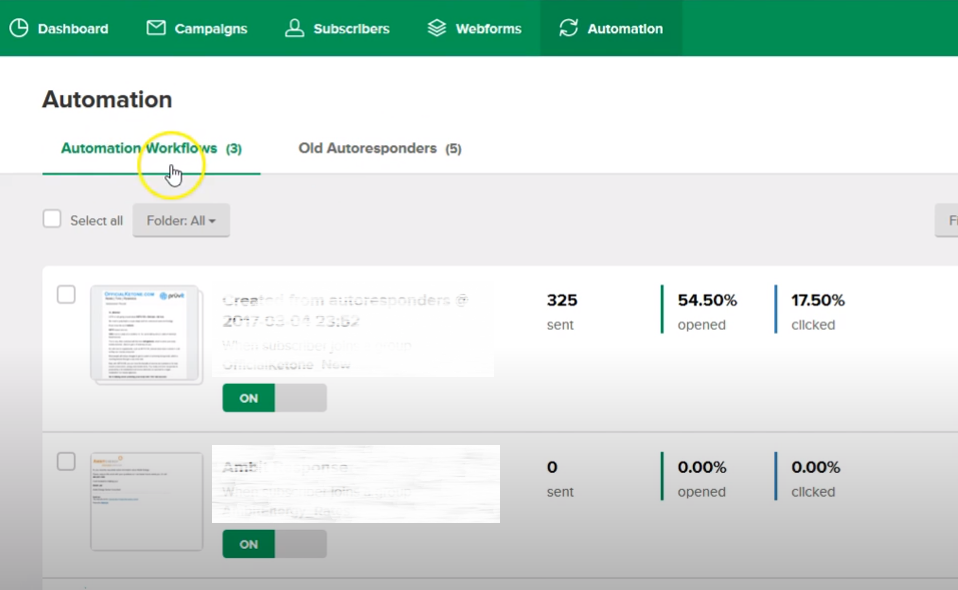Click the 'Automation' page heading
This screenshot has width=958, height=590.
pos(107,100)
